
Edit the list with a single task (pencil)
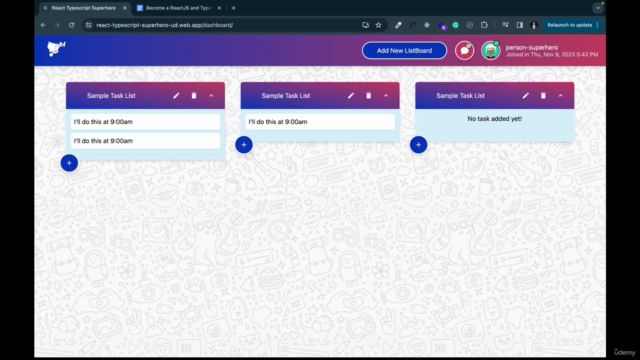tap(351, 96)
